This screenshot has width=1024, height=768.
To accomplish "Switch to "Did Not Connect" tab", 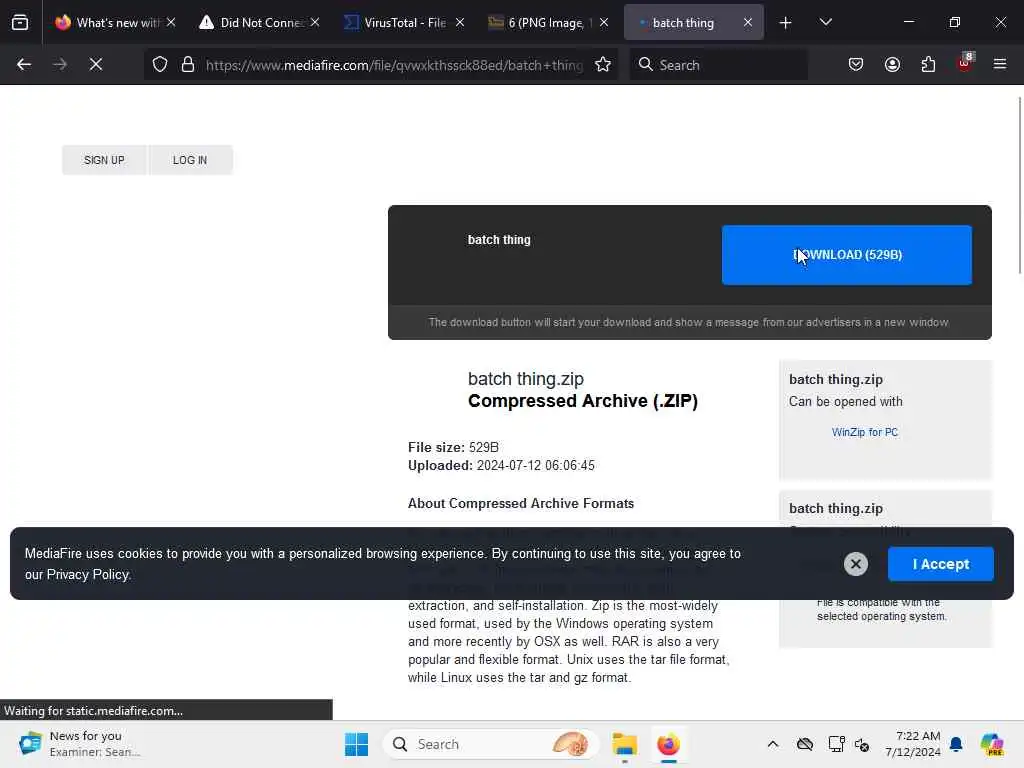I will (x=259, y=23).
